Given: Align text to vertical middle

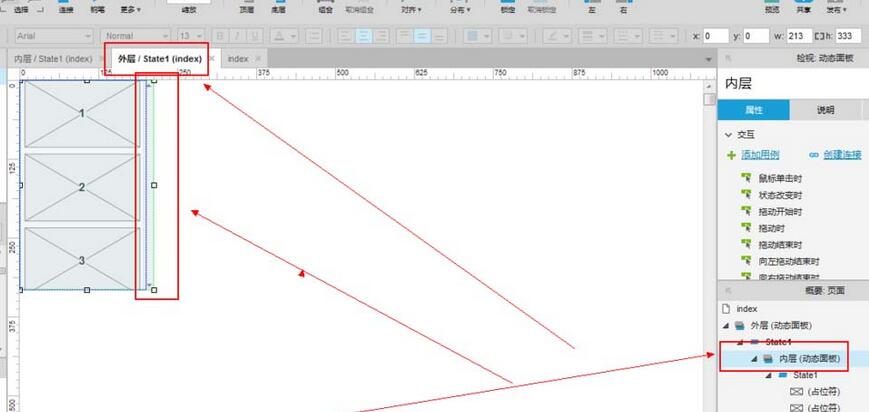Looking at the screenshot, I should 422,36.
